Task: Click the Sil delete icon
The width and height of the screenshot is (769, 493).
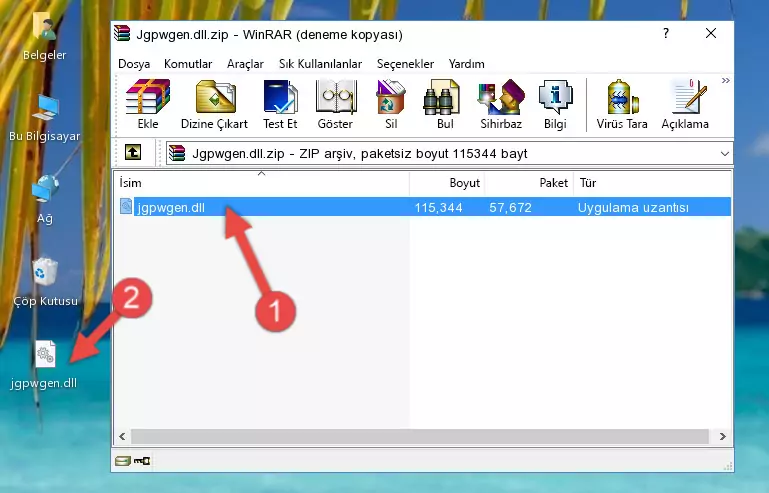Action: [391, 104]
